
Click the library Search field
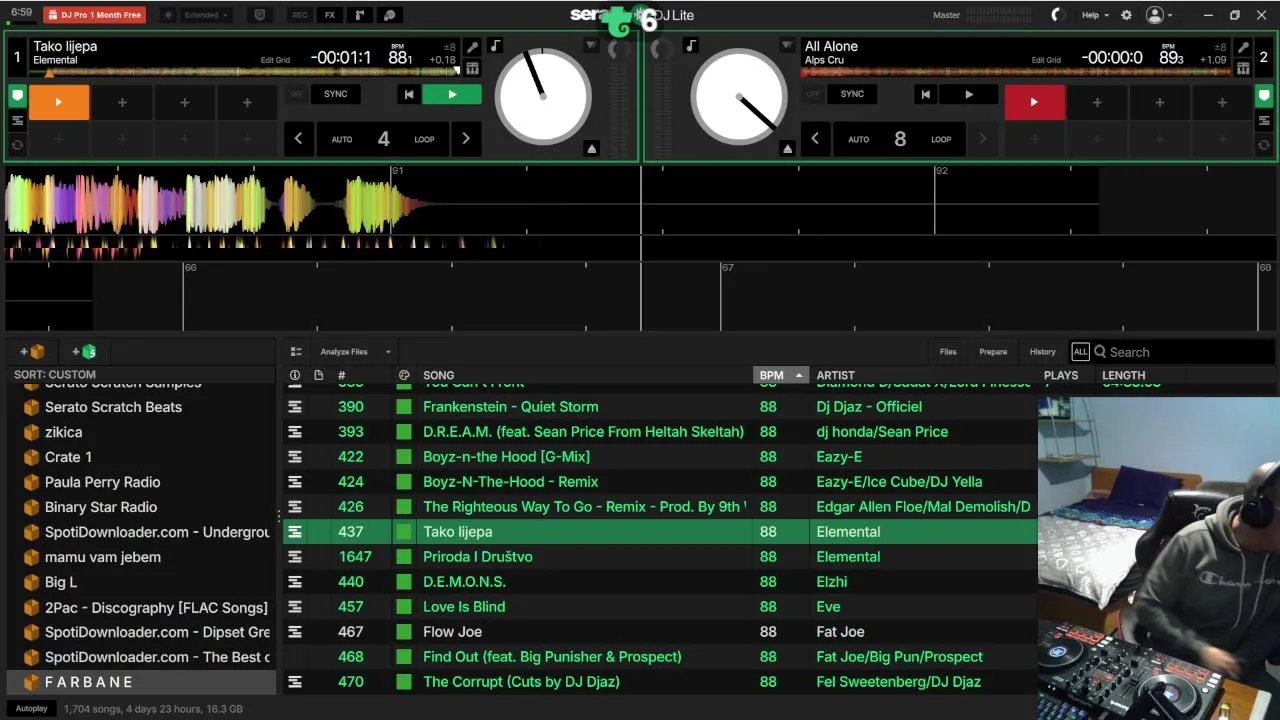[1183, 352]
